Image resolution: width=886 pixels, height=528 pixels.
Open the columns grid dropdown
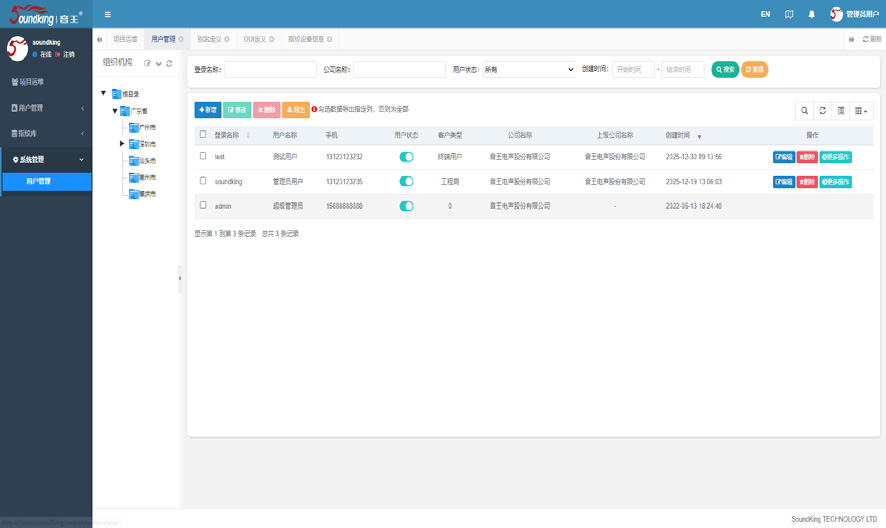pyautogui.click(x=861, y=111)
